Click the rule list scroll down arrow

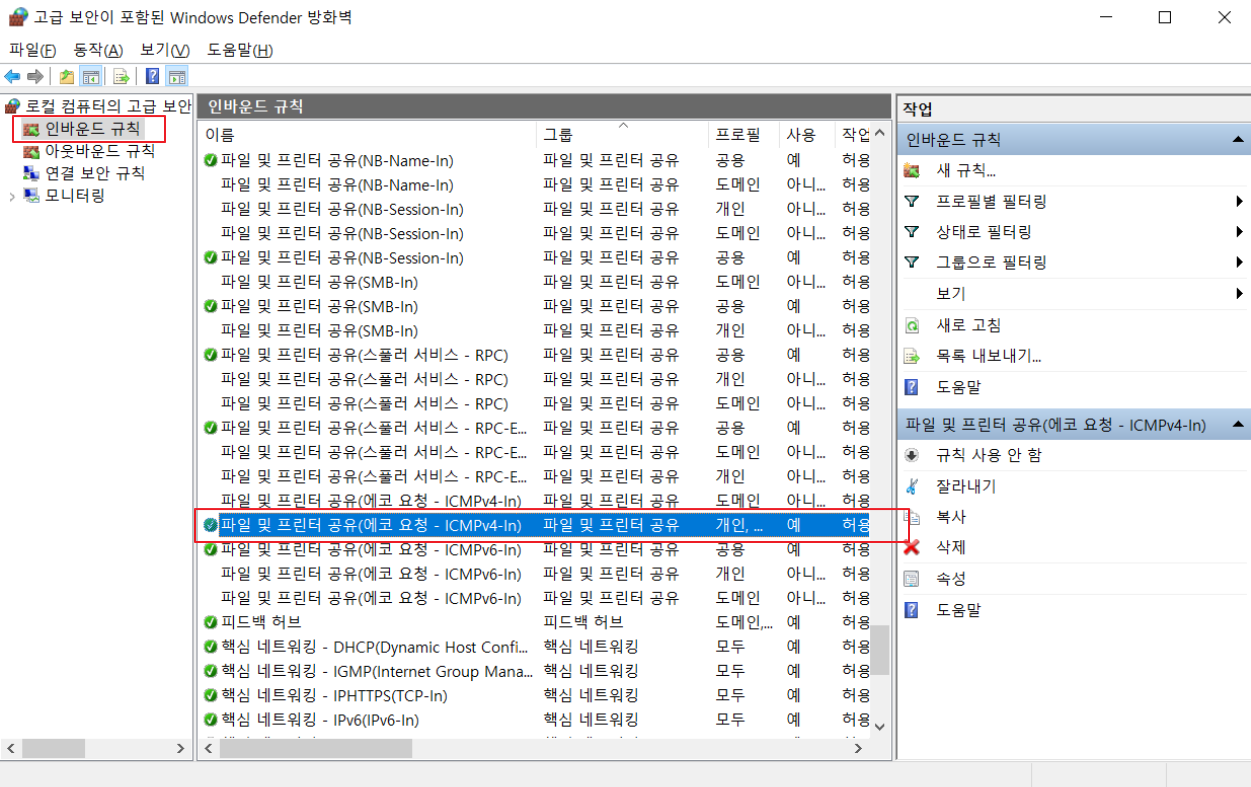(x=880, y=727)
